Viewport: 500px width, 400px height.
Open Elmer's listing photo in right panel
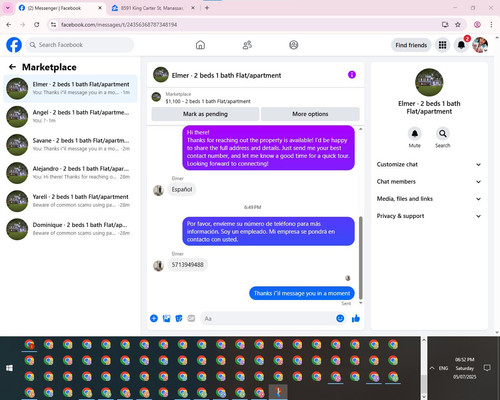(x=429, y=82)
